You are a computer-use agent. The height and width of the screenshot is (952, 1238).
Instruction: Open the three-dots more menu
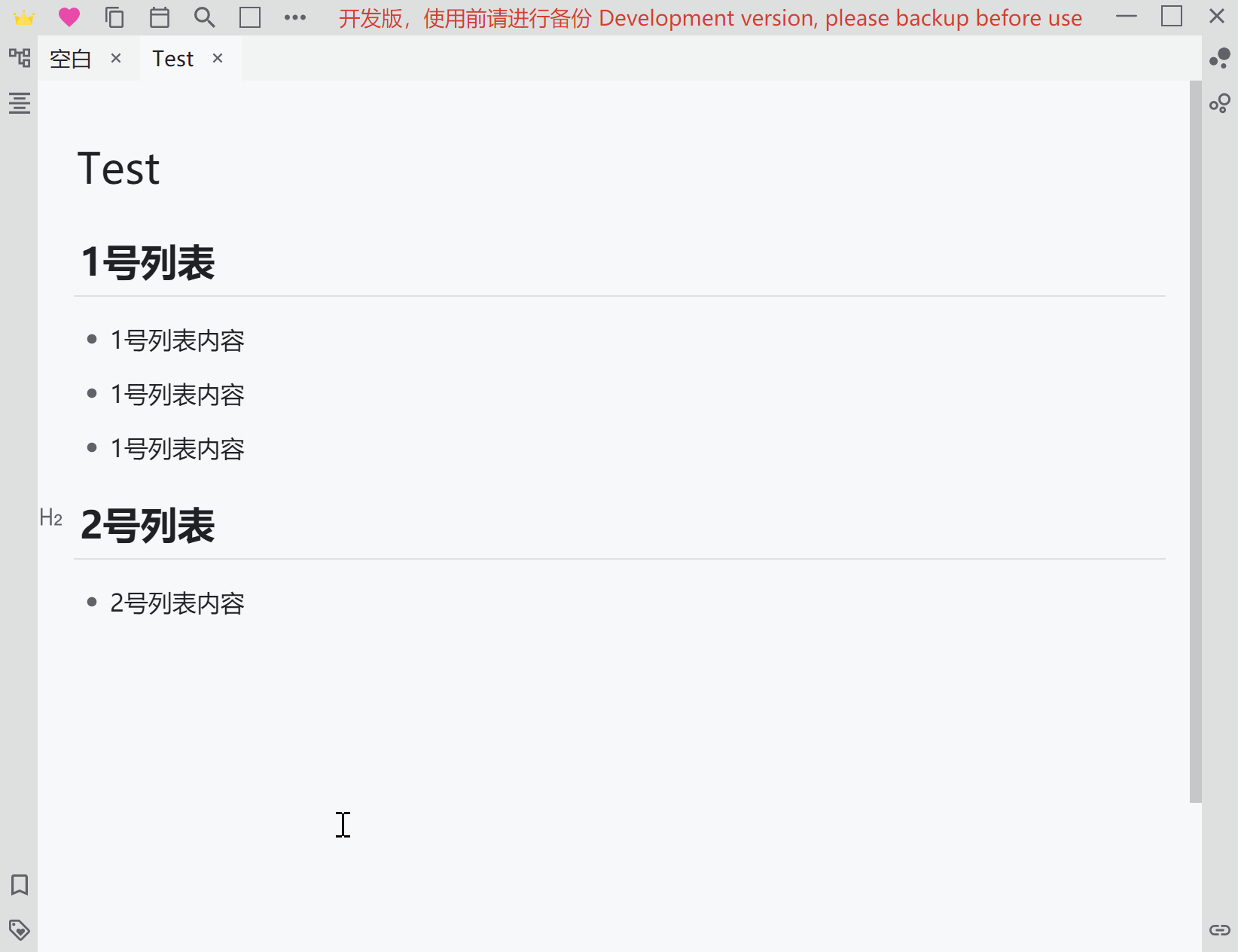(x=295, y=17)
